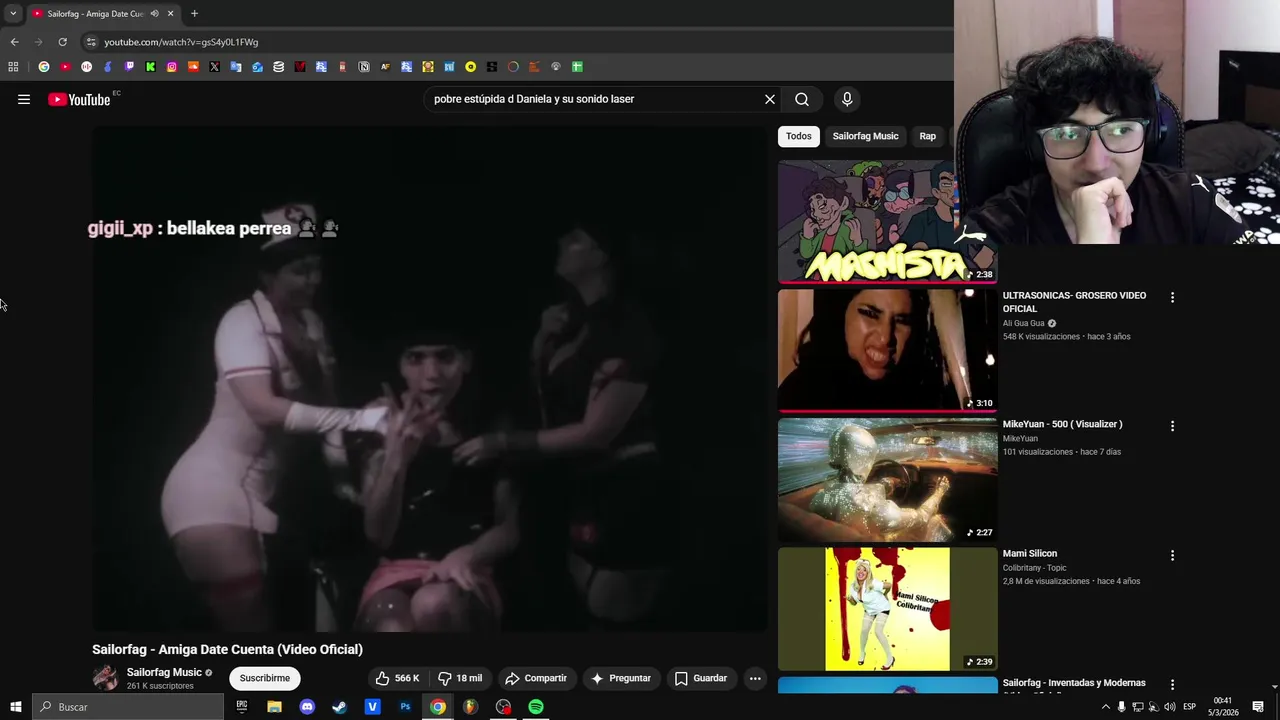
Task: Open the Windows notification center
Action: pyautogui.click(x=1258, y=707)
